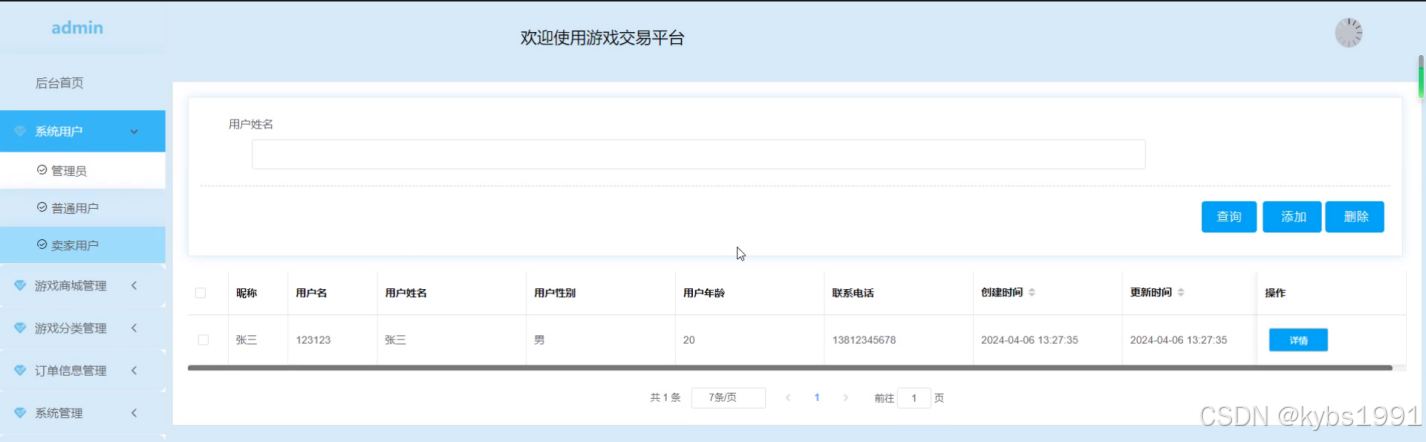Click the vertical page scrollbar thumb

pyautogui.click(x=1420, y=75)
